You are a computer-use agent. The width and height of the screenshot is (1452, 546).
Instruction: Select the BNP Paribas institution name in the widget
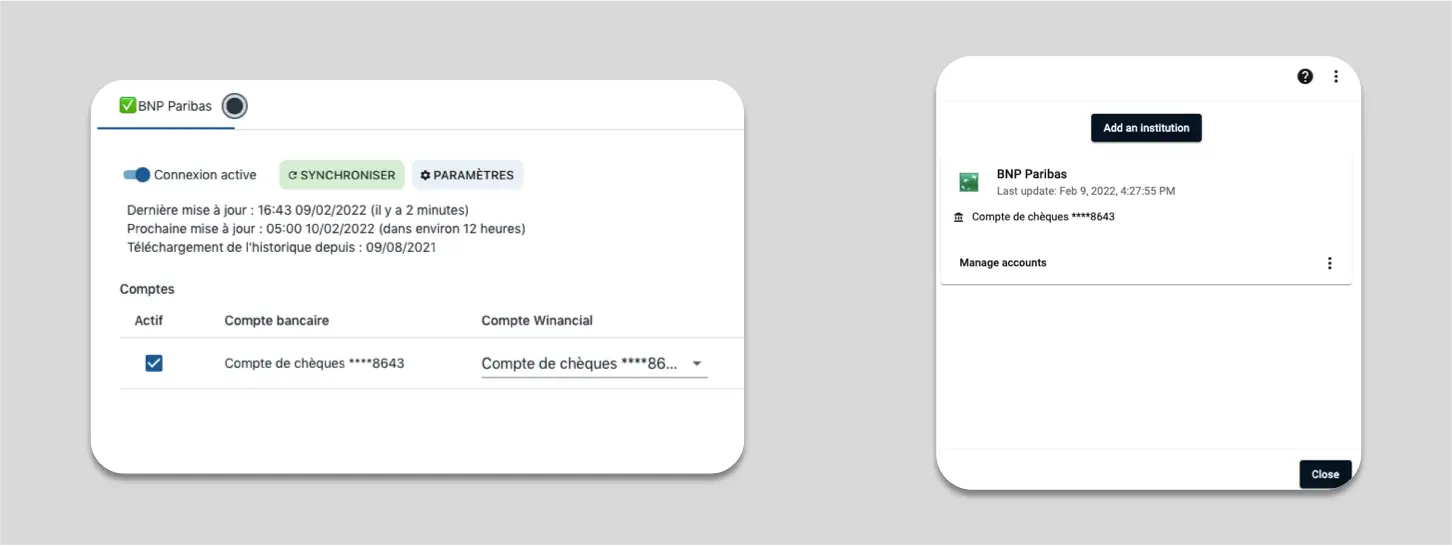point(1032,174)
